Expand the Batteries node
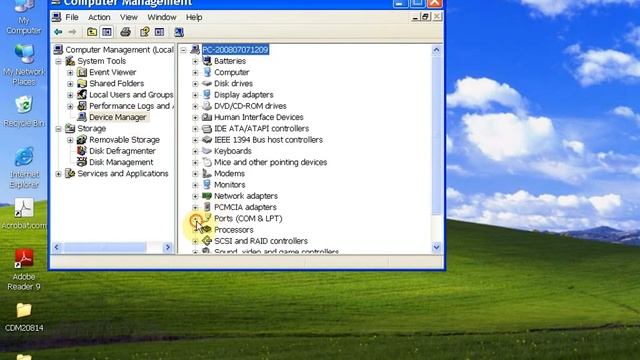This screenshot has height=360, width=640. (x=195, y=61)
